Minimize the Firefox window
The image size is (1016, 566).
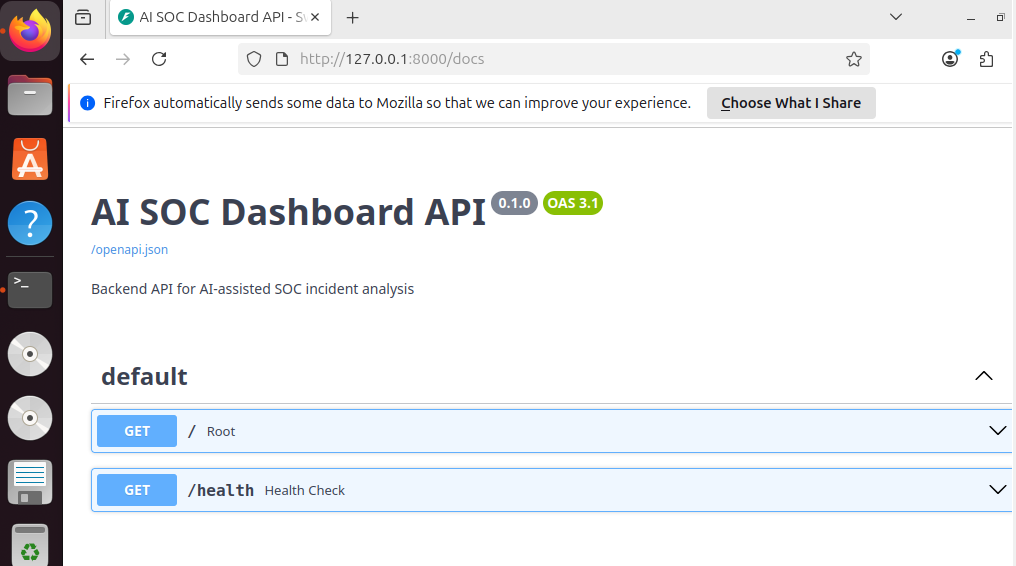(x=971, y=18)
